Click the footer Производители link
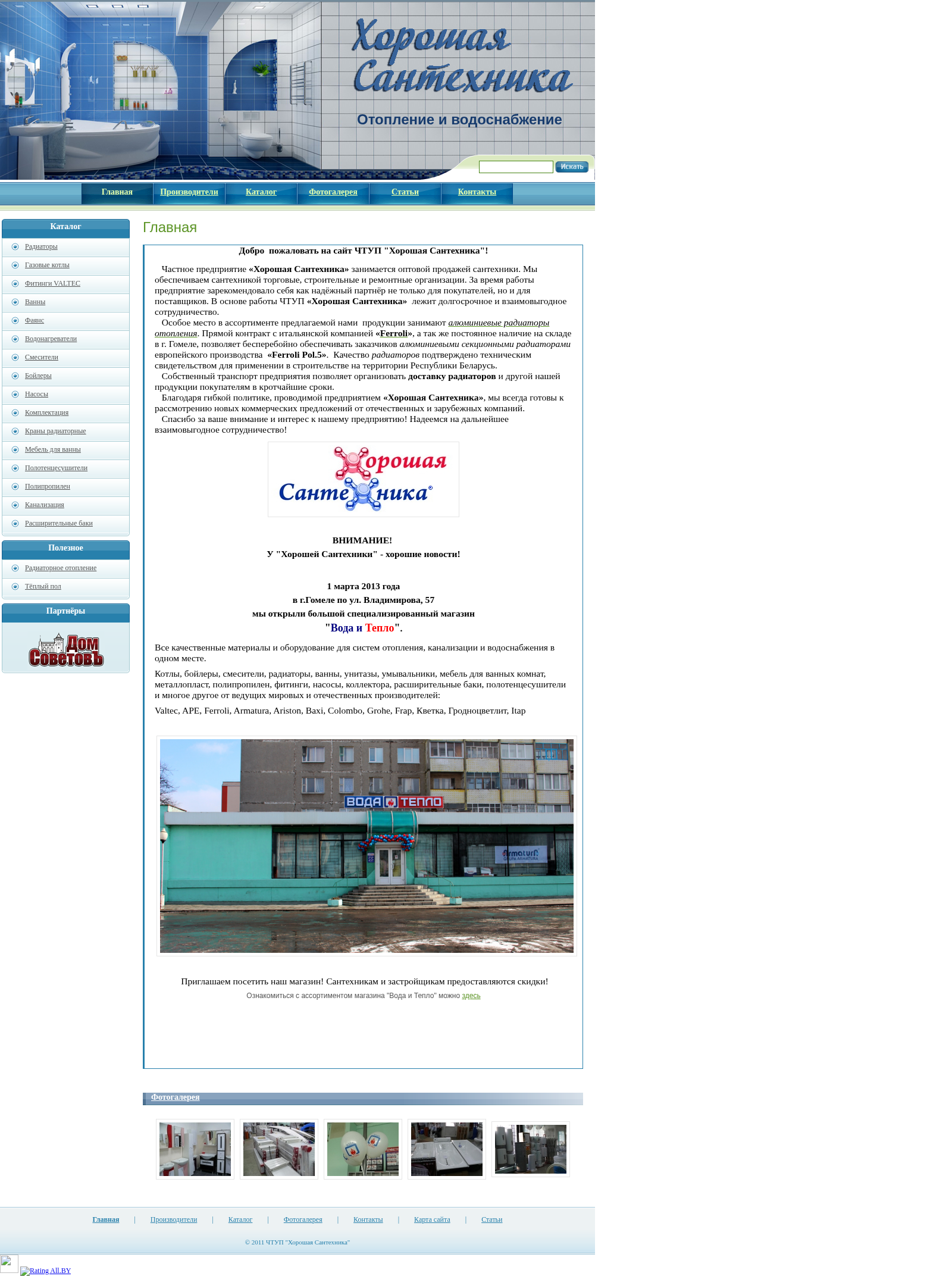This screenshot has height=1276, width=952. click(174, 1220)
